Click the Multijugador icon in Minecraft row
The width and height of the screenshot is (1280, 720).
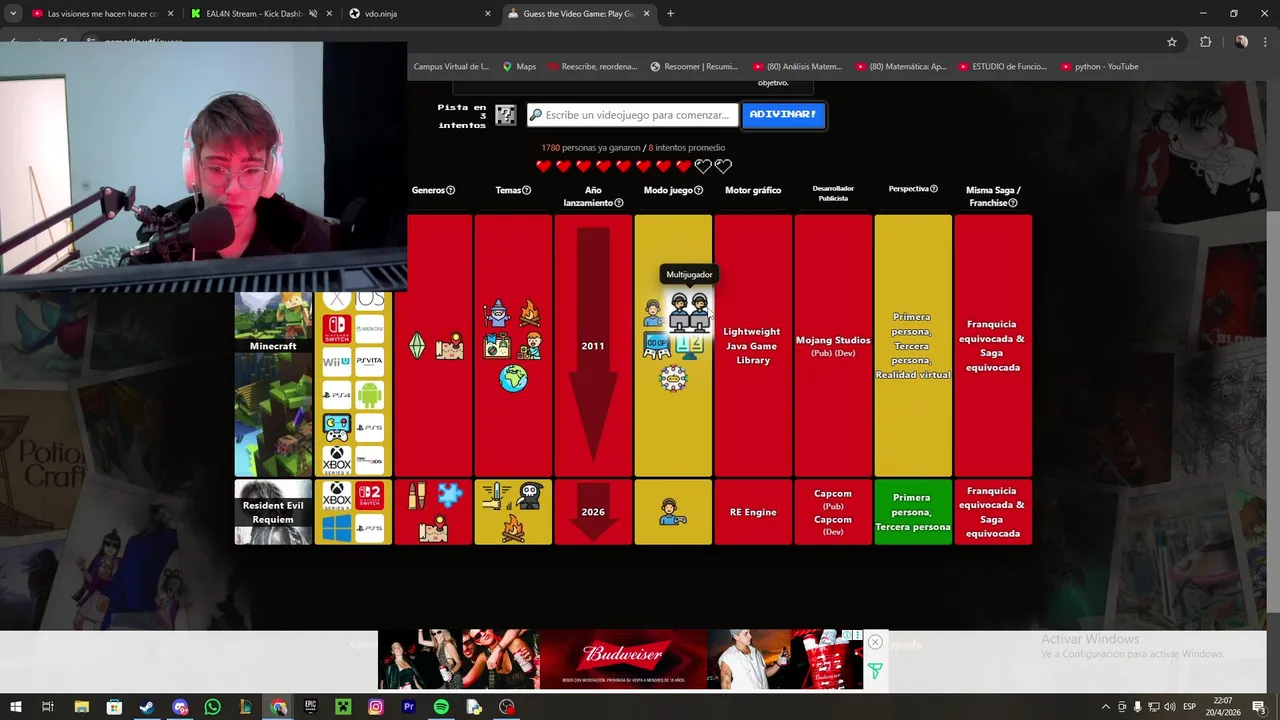(689, 312)
